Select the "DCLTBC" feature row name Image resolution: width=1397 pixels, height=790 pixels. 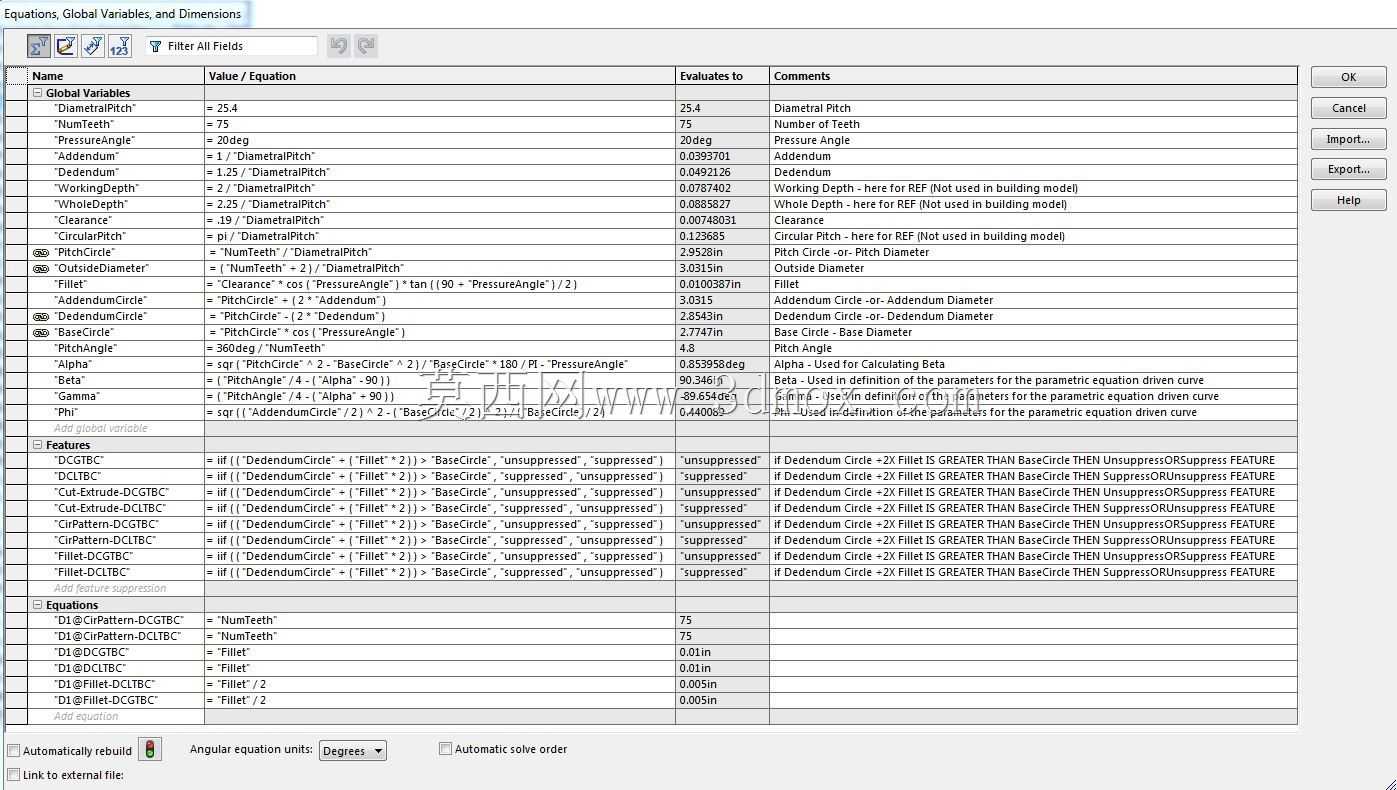[78, 476]
